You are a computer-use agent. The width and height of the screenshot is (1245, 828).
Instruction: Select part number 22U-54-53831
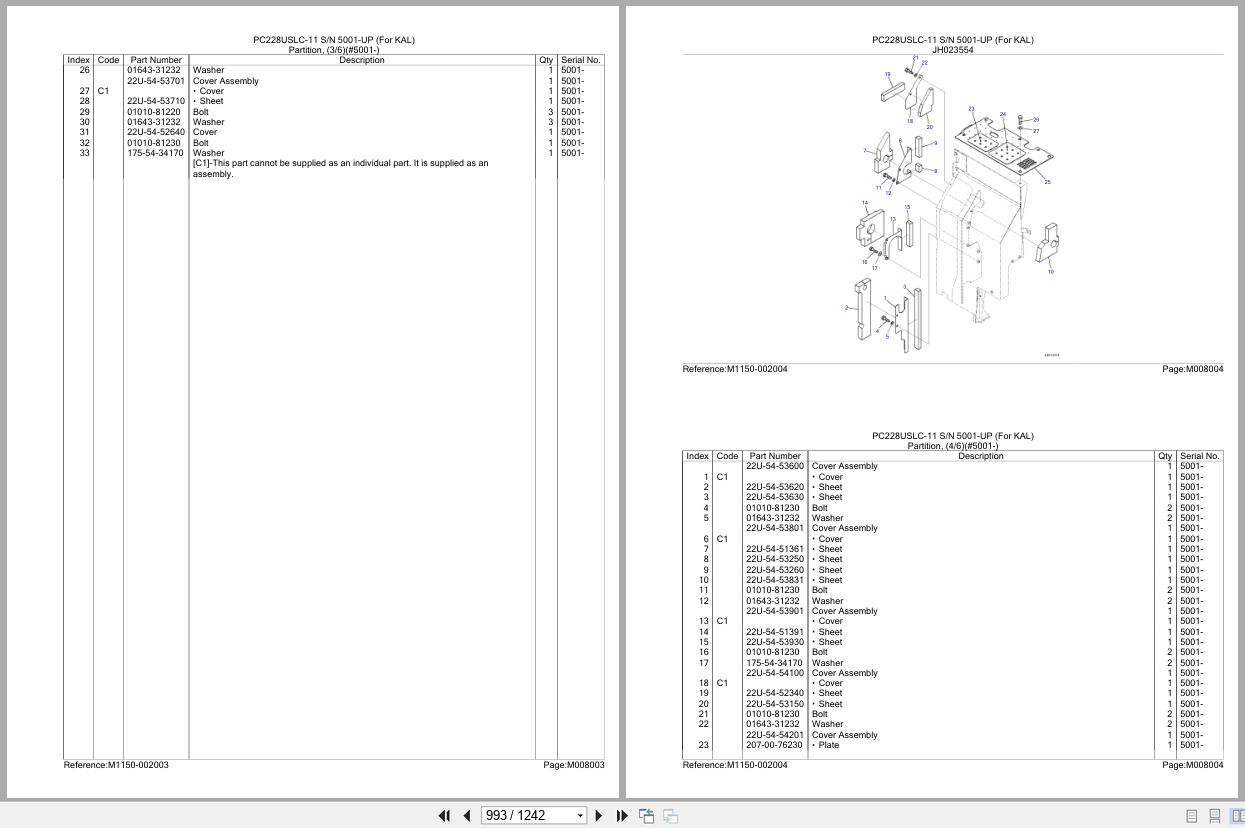tap(774, 580)
